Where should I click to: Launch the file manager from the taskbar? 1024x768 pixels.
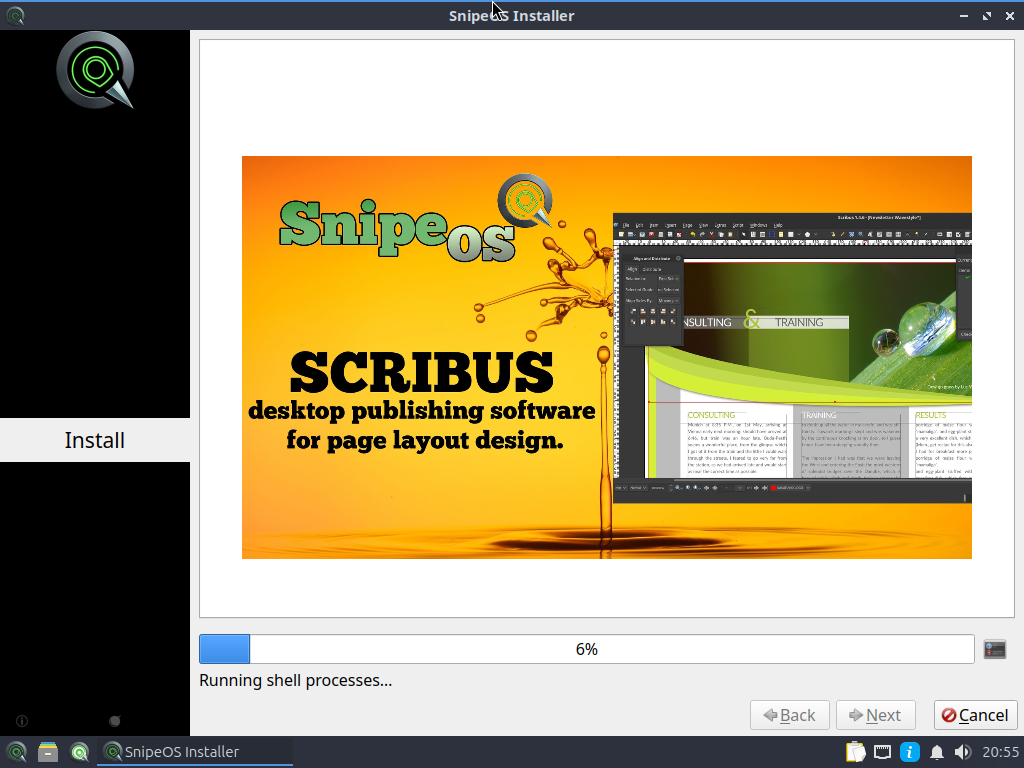click(x=48, y=752)
